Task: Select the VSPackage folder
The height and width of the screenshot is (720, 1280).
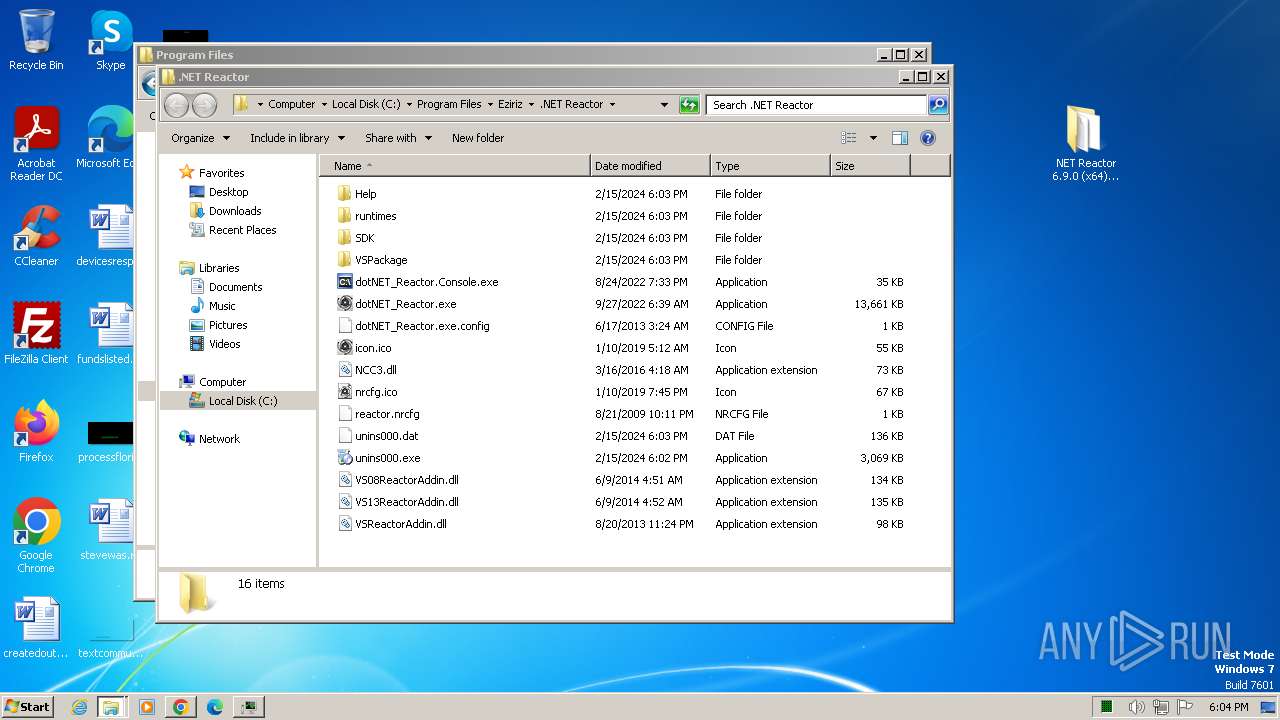Action: click(381, 260)
